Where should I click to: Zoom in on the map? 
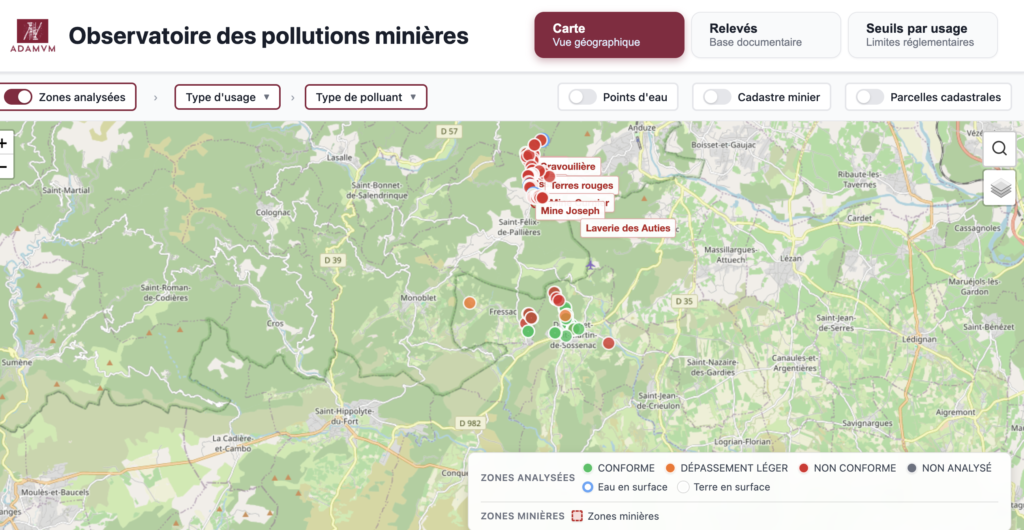[3, 143]
